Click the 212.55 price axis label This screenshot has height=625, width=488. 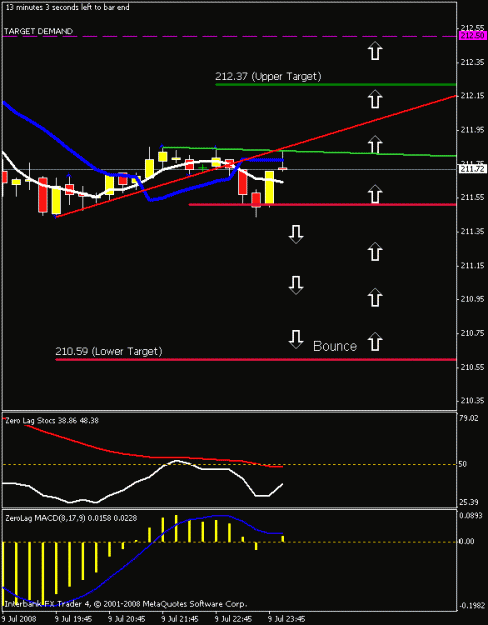pos(472,28)
